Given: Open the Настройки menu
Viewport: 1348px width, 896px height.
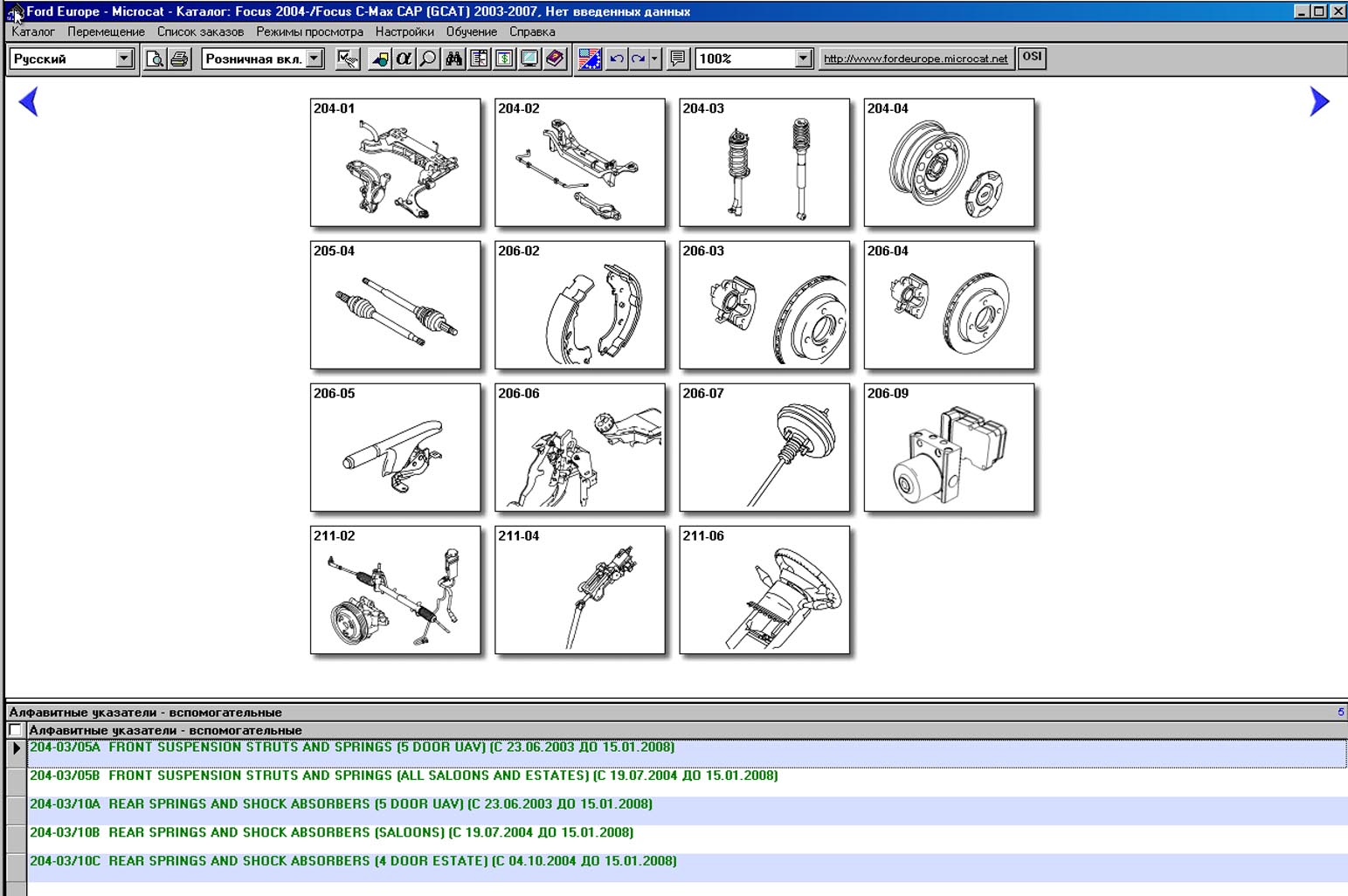Looking at the screenshot, I should pyautogui.click(x=404, y=31).
